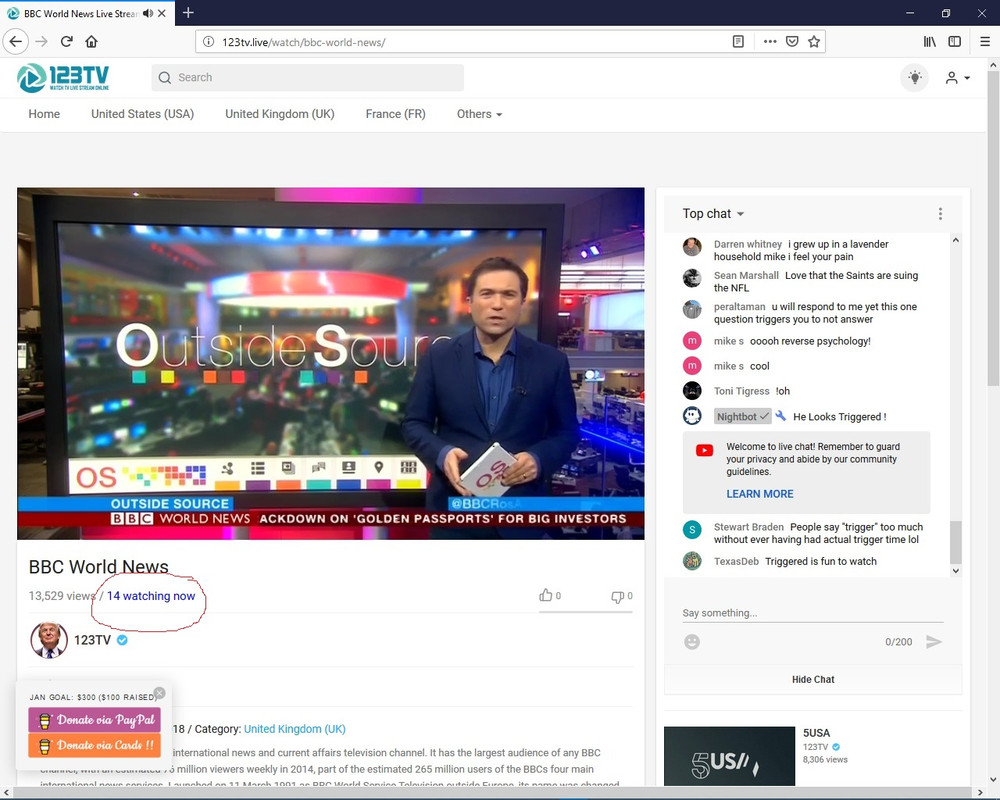Open the 5USA channel title

pos(816,733)
